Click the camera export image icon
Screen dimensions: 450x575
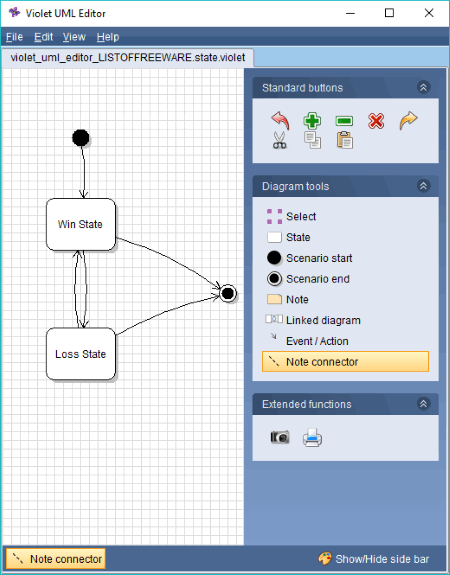pos(280,437)
